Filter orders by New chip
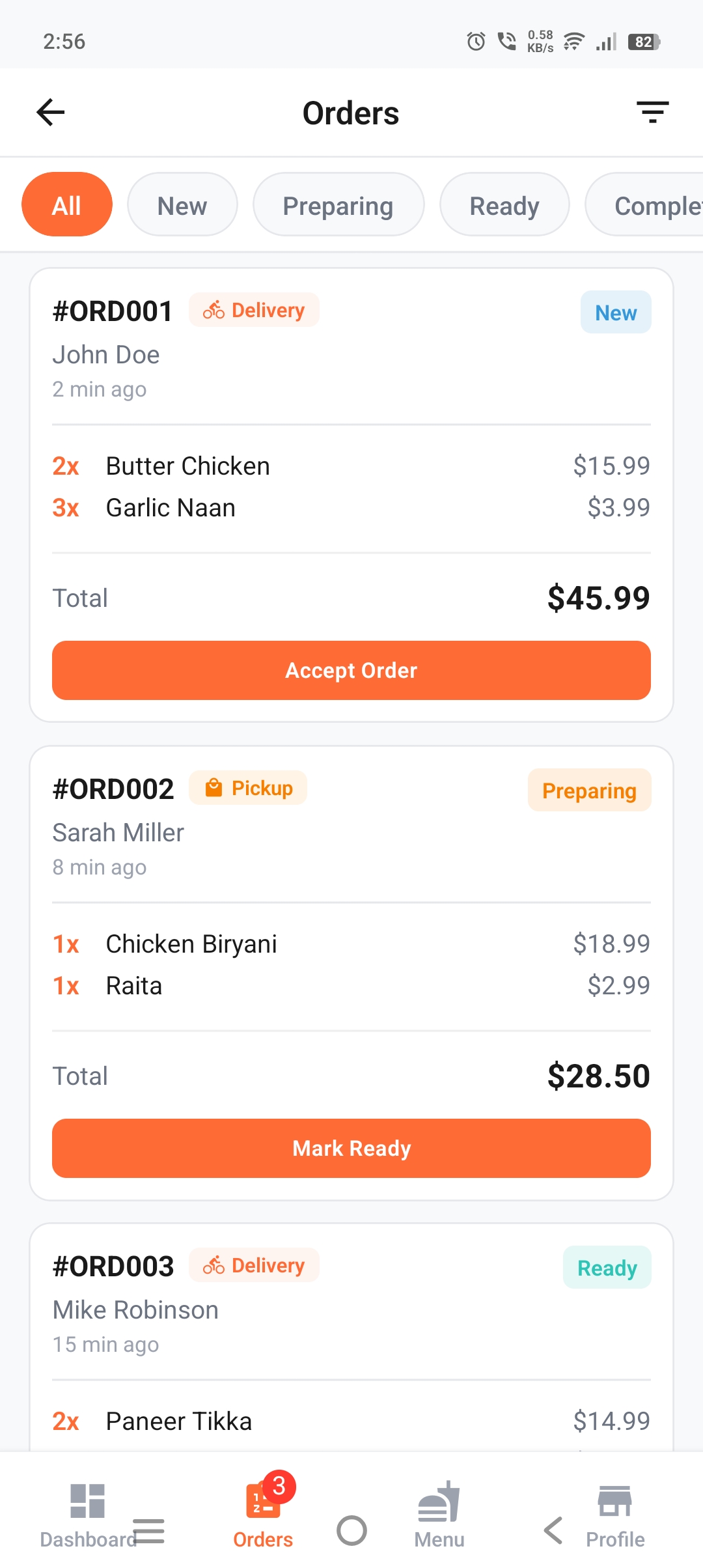703x1568 pixels. 182,204
